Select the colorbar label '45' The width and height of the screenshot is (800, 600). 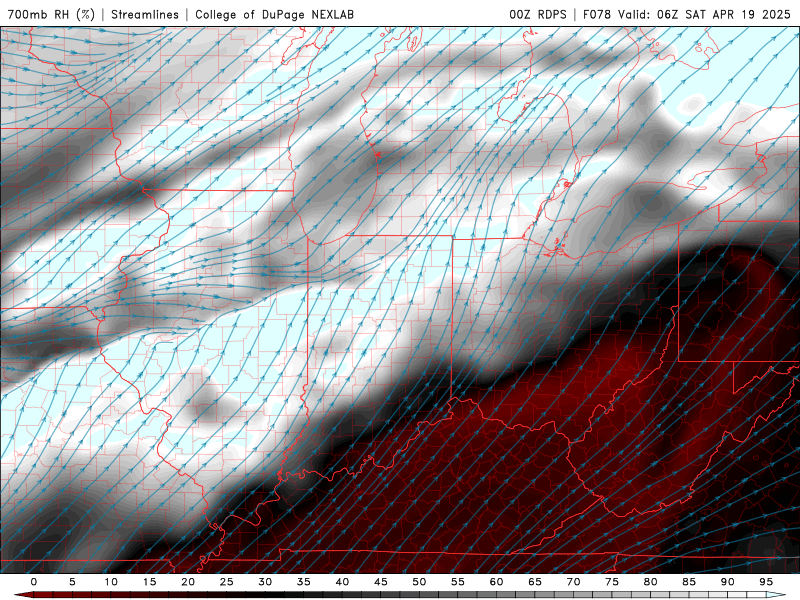click(x=381, y=582)
